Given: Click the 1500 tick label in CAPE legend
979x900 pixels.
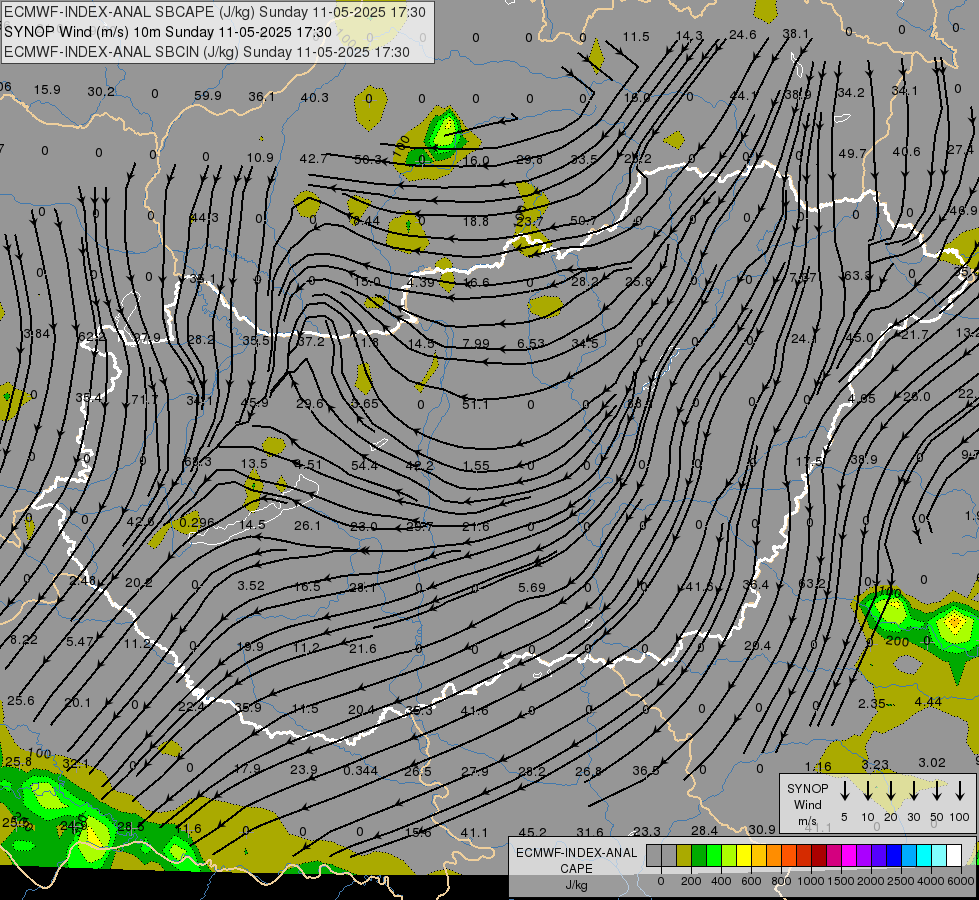Looking at the screenshot, I should 841,881.
